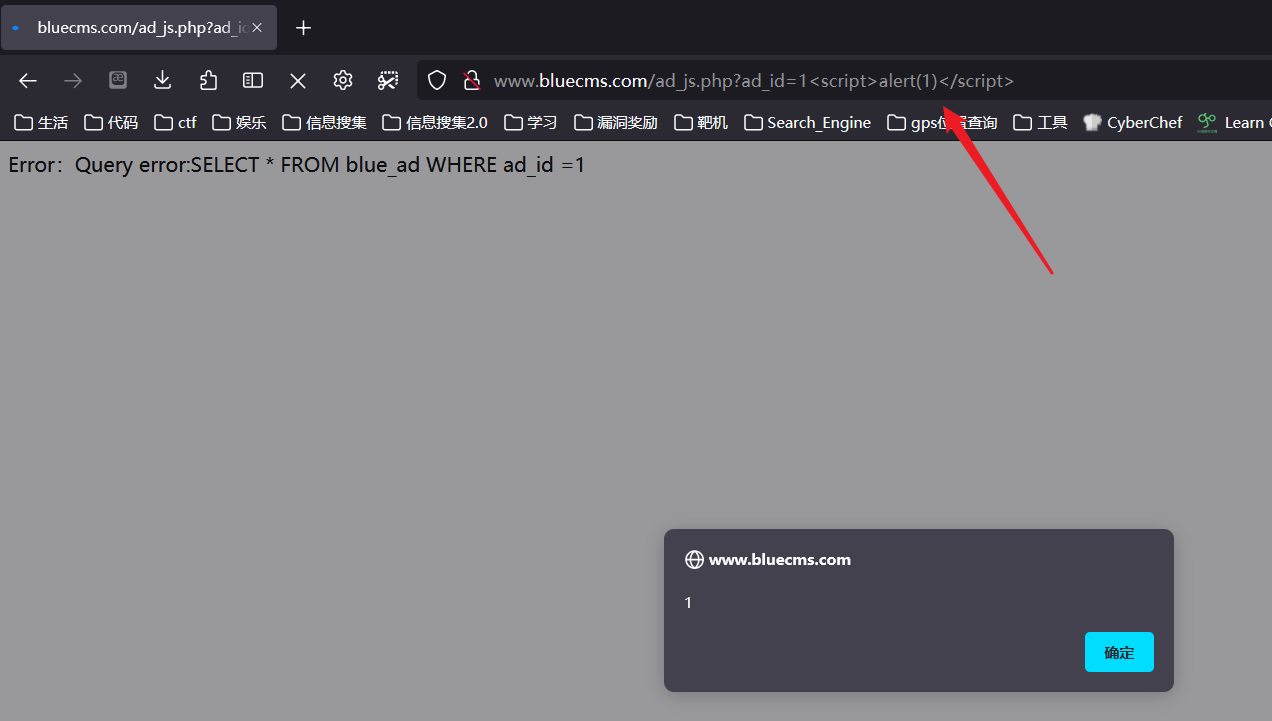
Task: Open the CyberChef bookmark
Action: coord(1133,122)
